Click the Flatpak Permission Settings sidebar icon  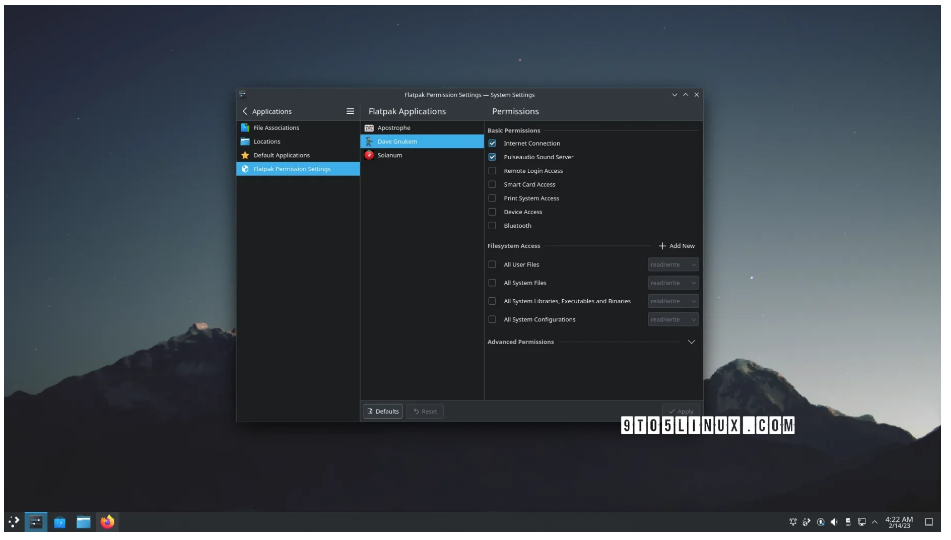point(245,169)
